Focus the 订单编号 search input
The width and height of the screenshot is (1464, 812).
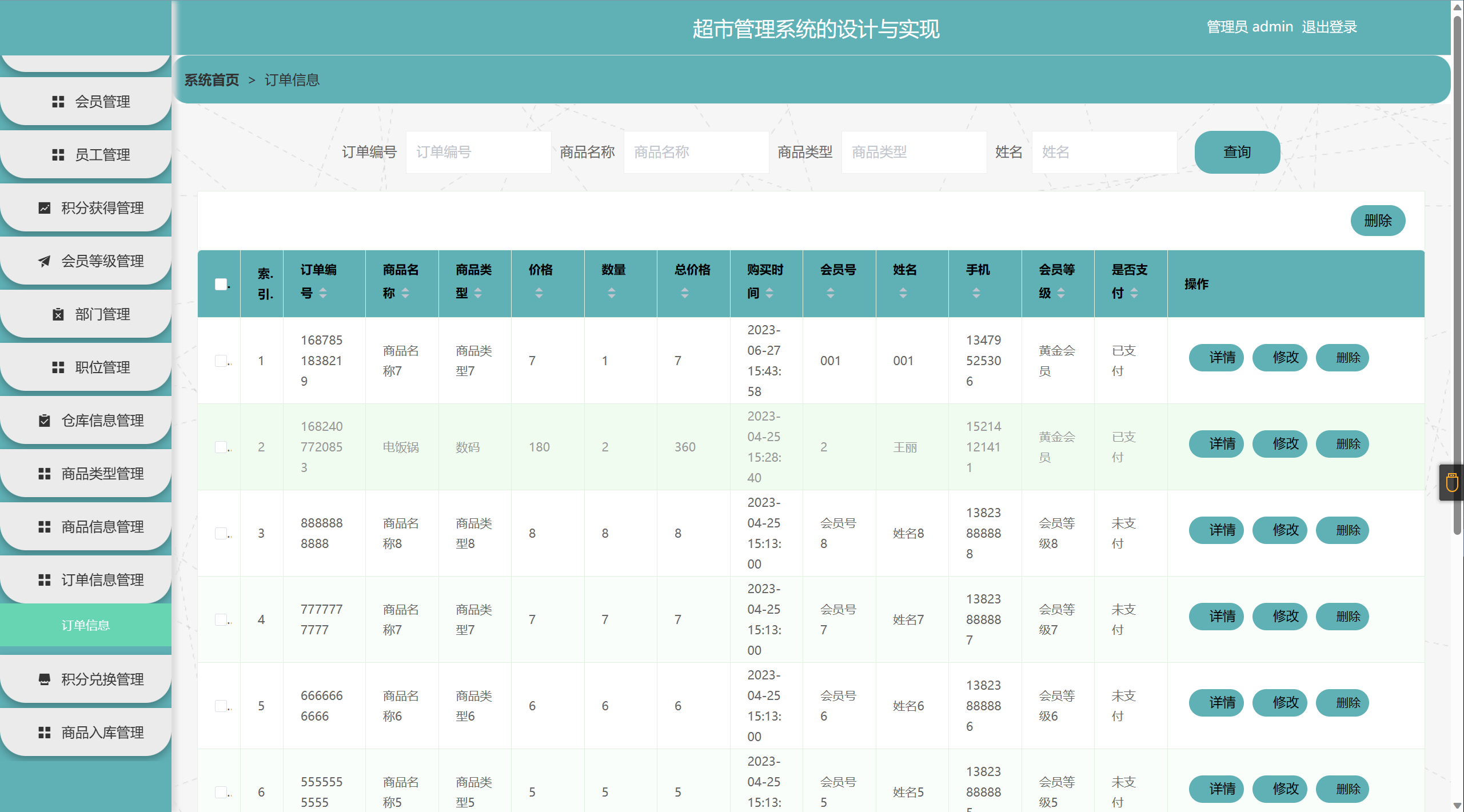tap(478, 152)
